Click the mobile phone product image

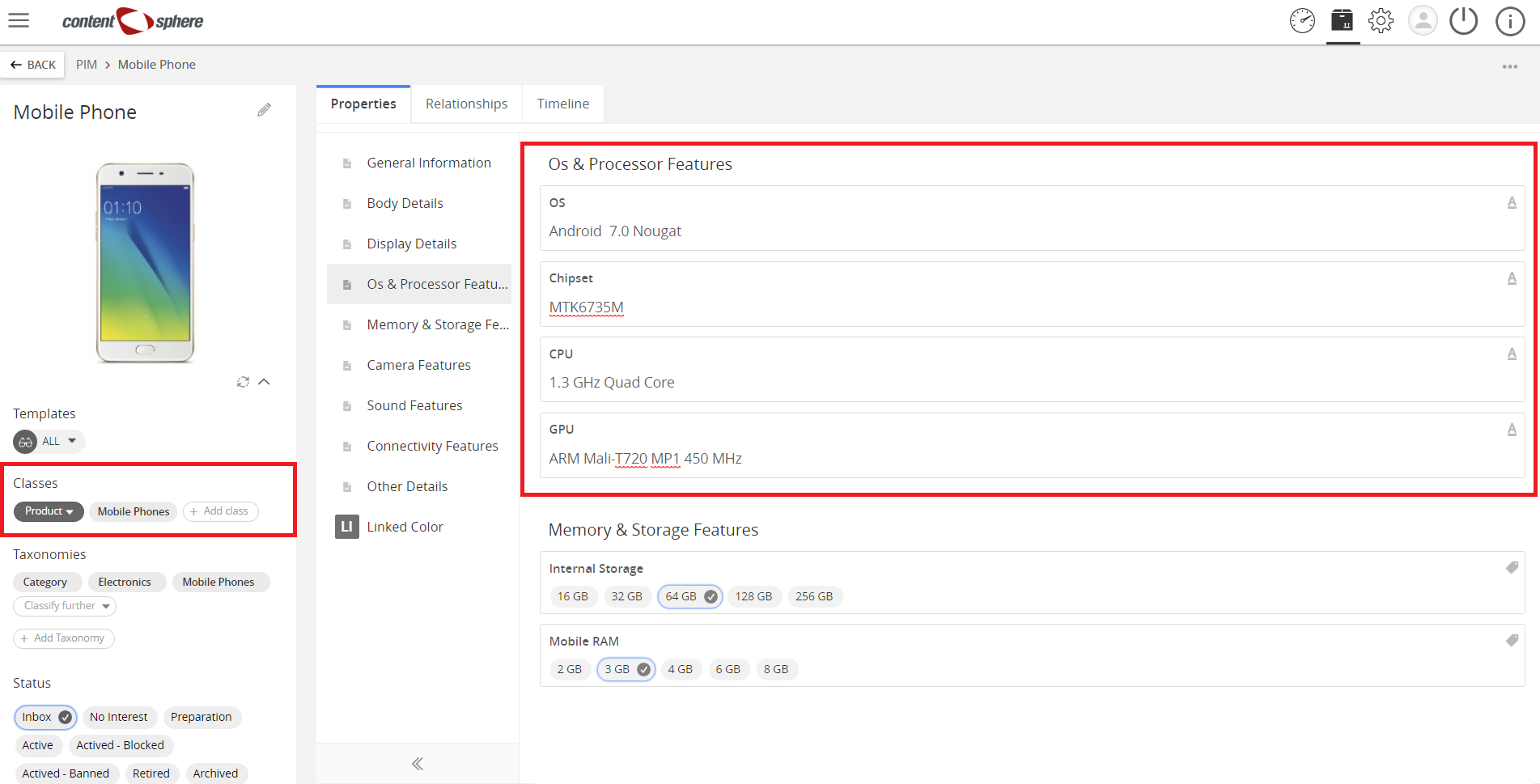[146, 263]
